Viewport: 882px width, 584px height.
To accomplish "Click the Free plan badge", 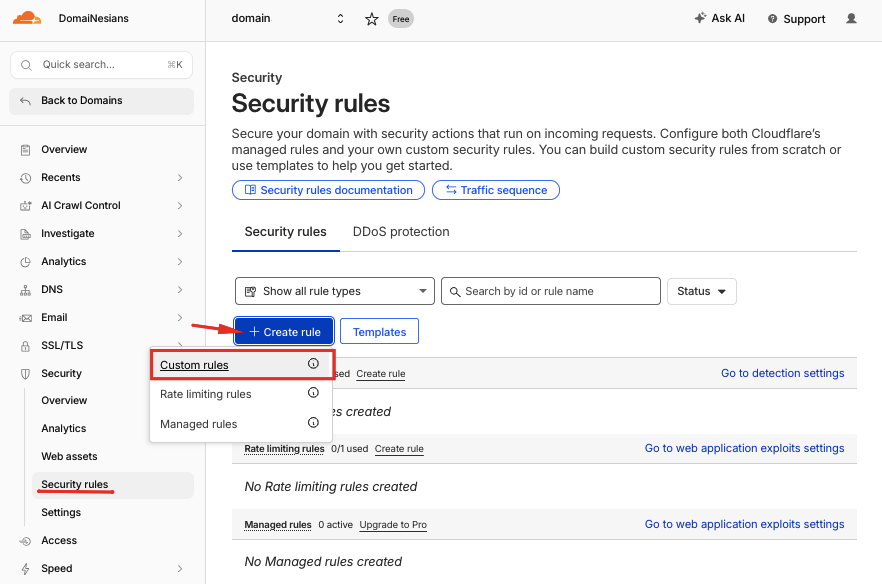I will coord(400,19).
